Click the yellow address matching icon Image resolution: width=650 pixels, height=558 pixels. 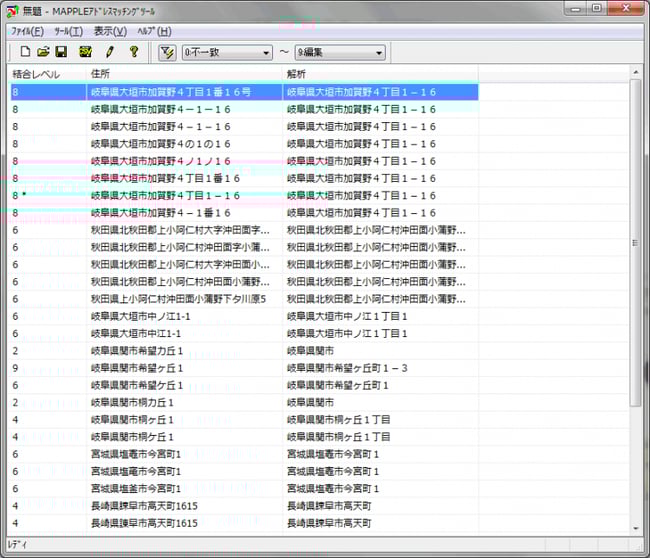click(86, 52)
